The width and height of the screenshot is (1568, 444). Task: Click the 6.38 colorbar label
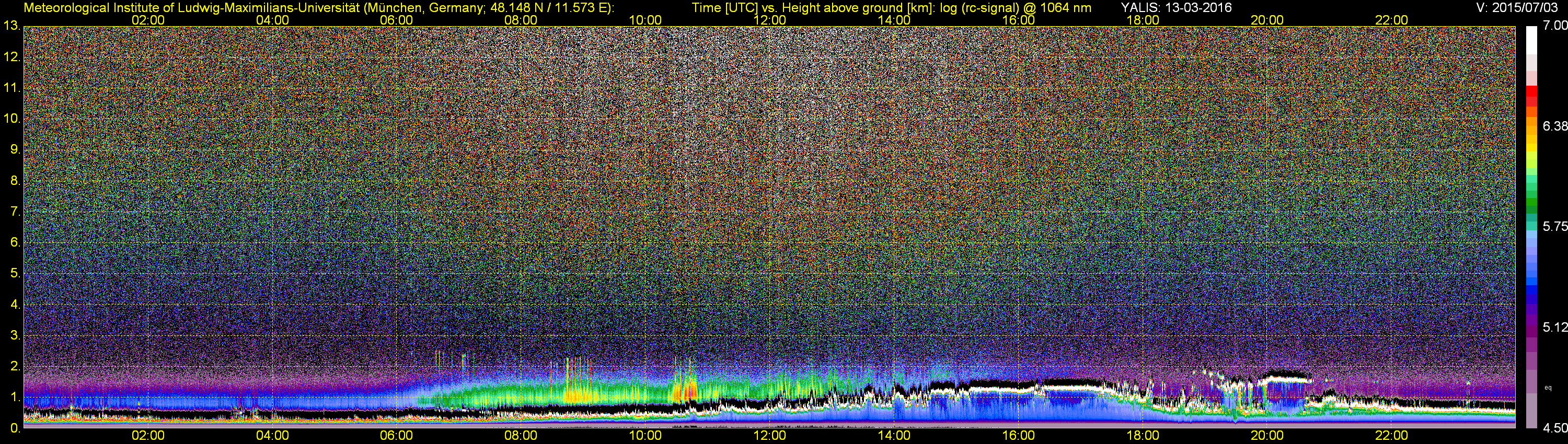pyautogui.click(x=1554, y=126)
